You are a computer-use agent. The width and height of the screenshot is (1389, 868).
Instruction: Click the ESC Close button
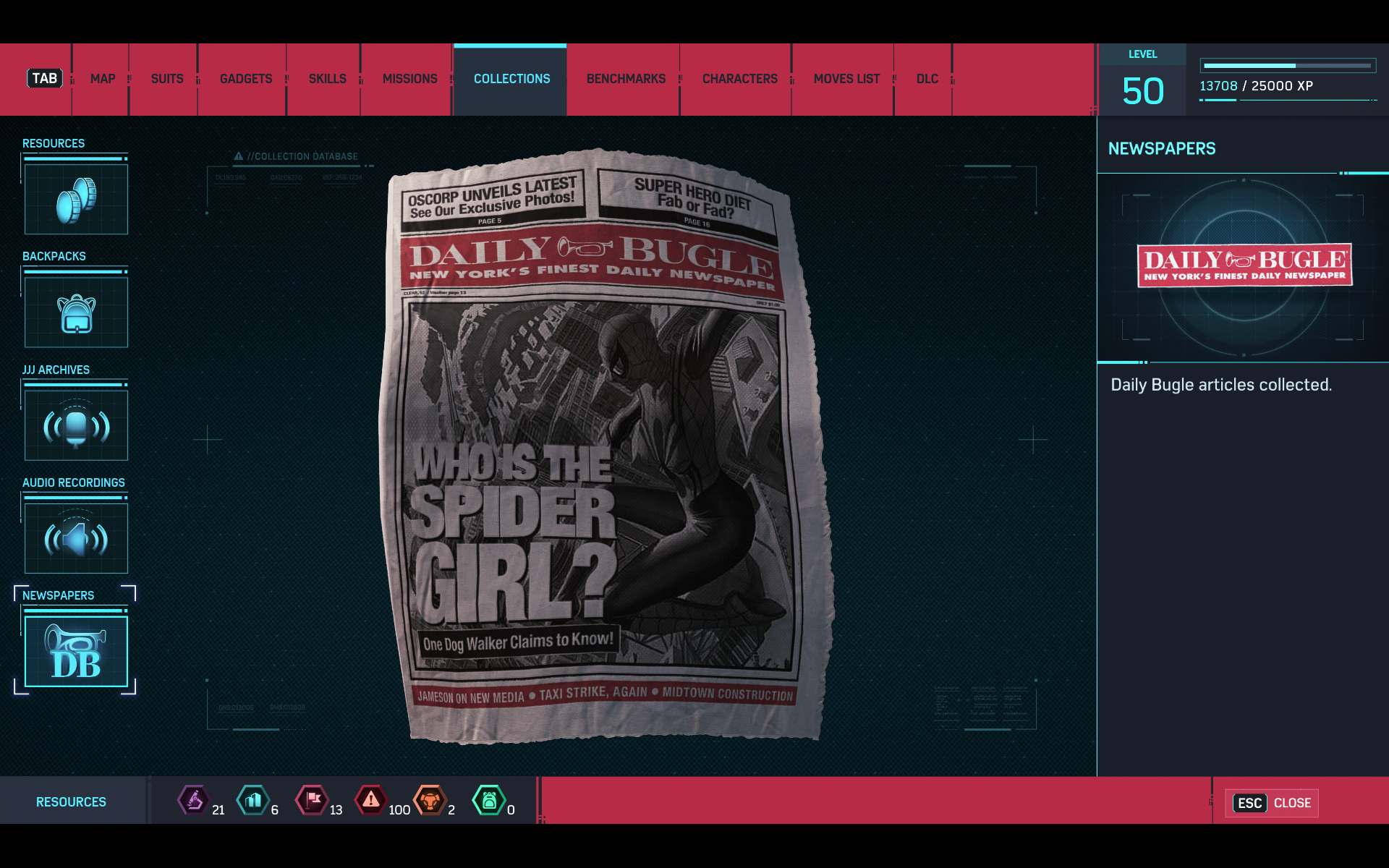1272,803
